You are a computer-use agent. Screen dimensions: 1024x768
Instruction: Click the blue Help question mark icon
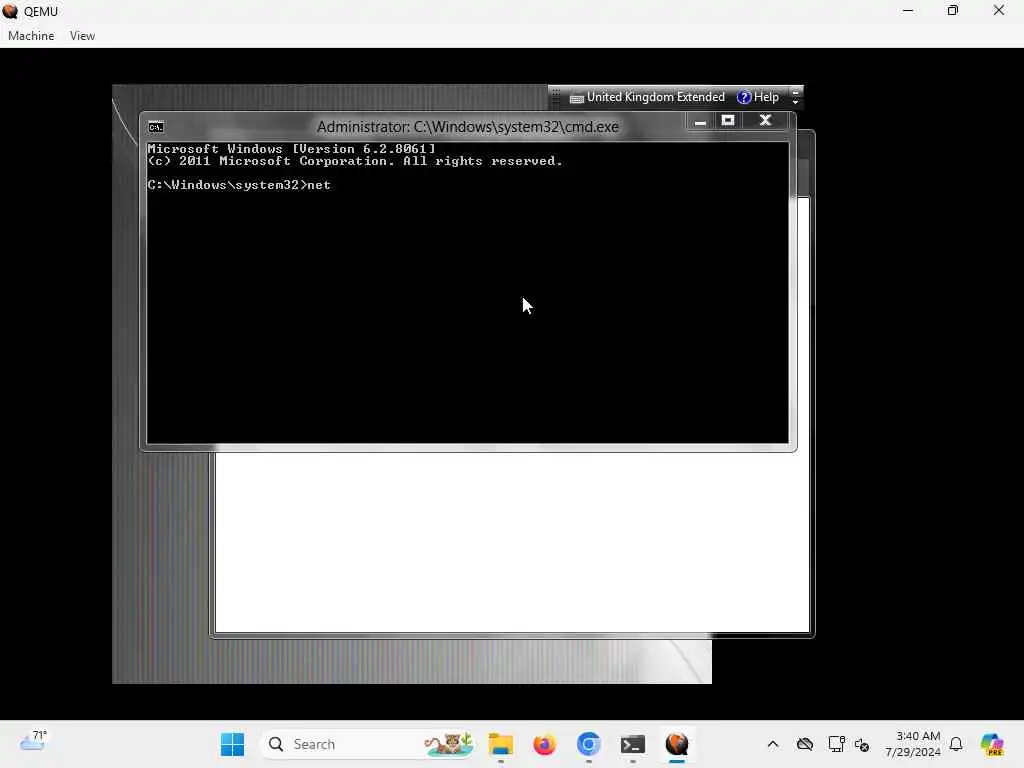pyautogui.click(x=744, y=97)
